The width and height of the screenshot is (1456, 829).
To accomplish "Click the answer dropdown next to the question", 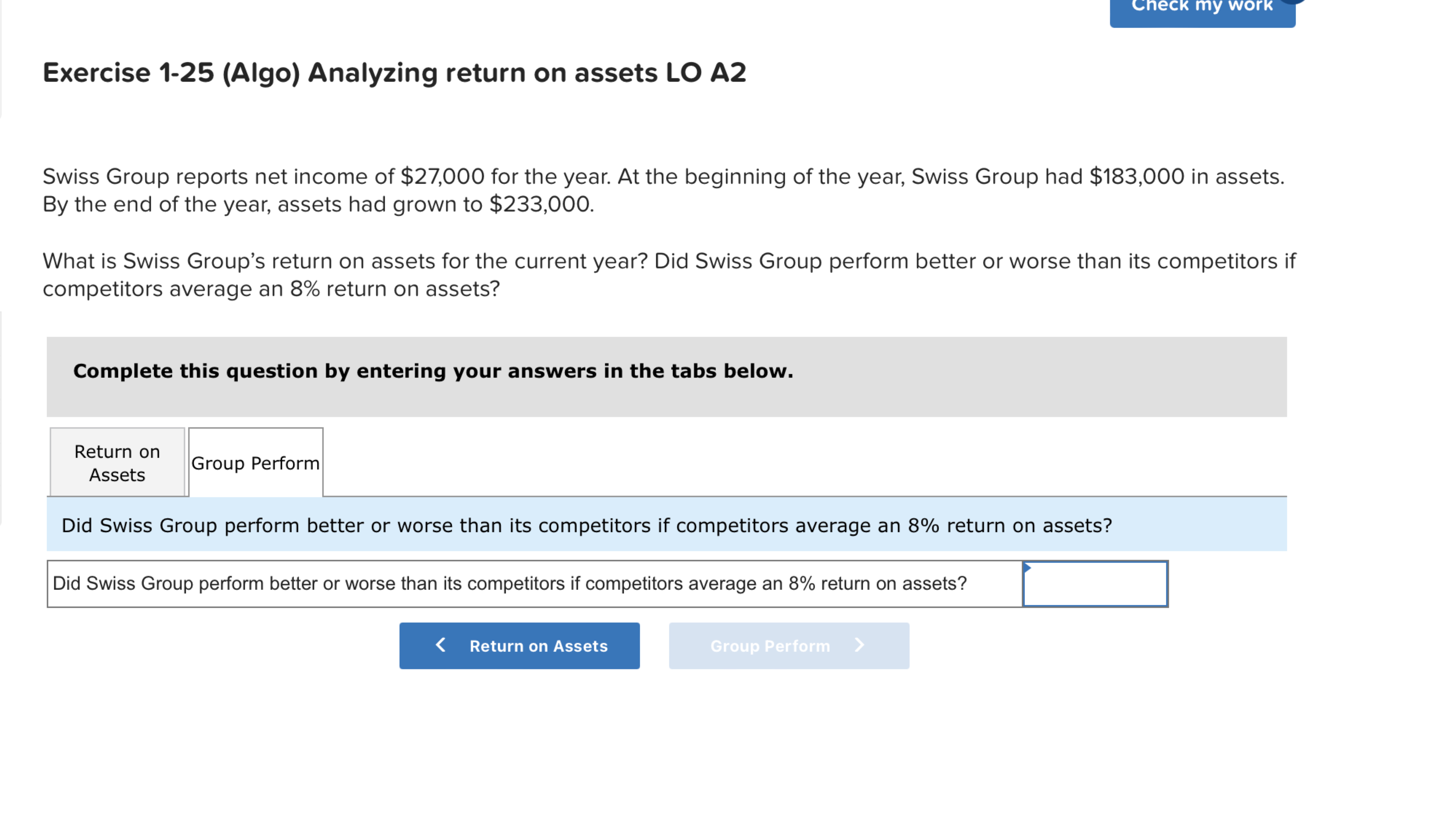I will point(1095,584).
